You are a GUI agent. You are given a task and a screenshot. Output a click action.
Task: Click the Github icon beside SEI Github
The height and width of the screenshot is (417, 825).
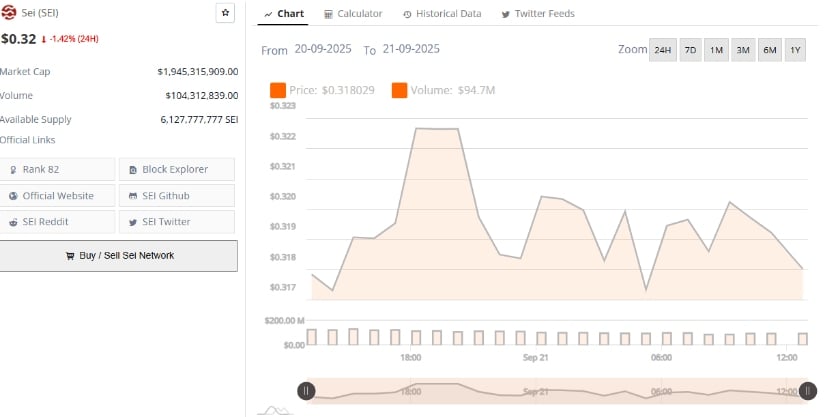click(x=133, y=196)
